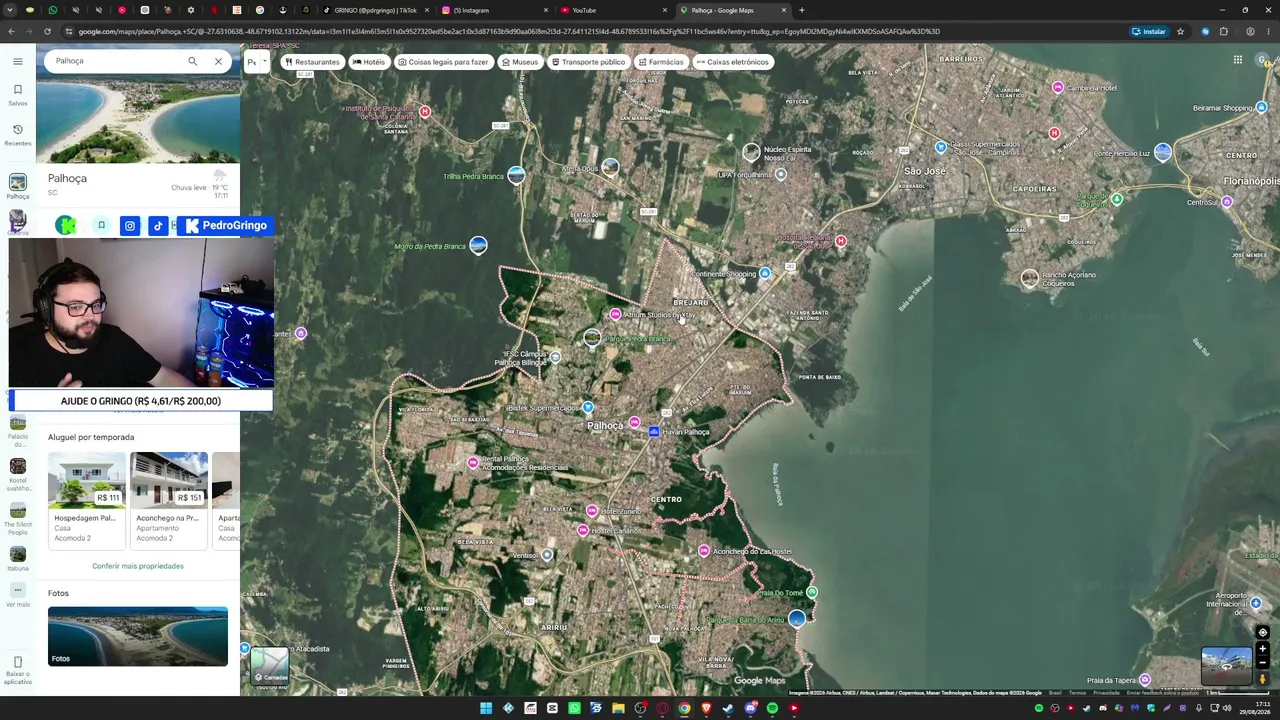Open Steam from the taskbar
The image size is (1280, 720).
click(728, 708)
